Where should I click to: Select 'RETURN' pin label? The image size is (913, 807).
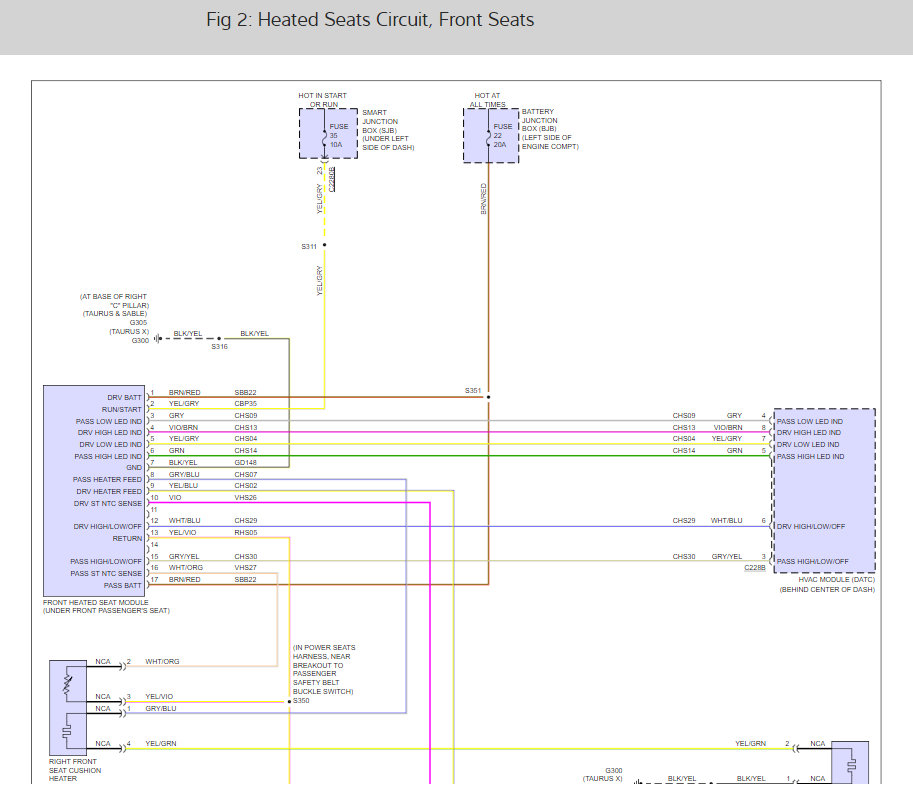click(127, 539)
